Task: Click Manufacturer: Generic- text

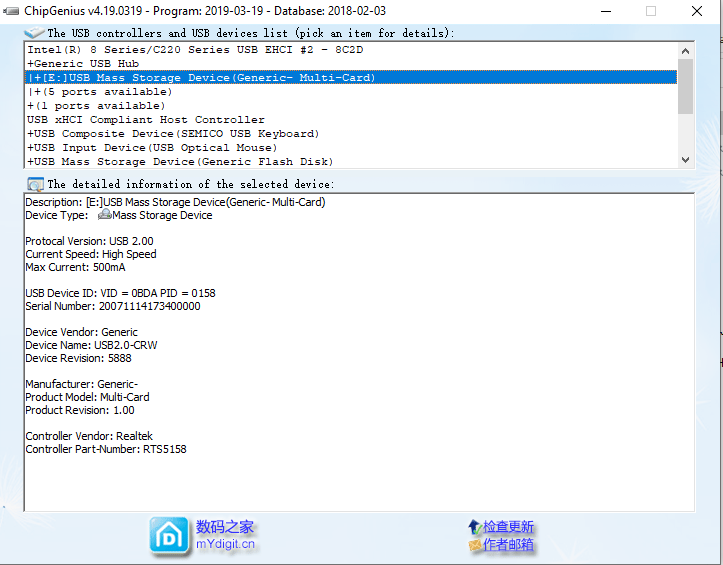Action: [x=82, y=384]
